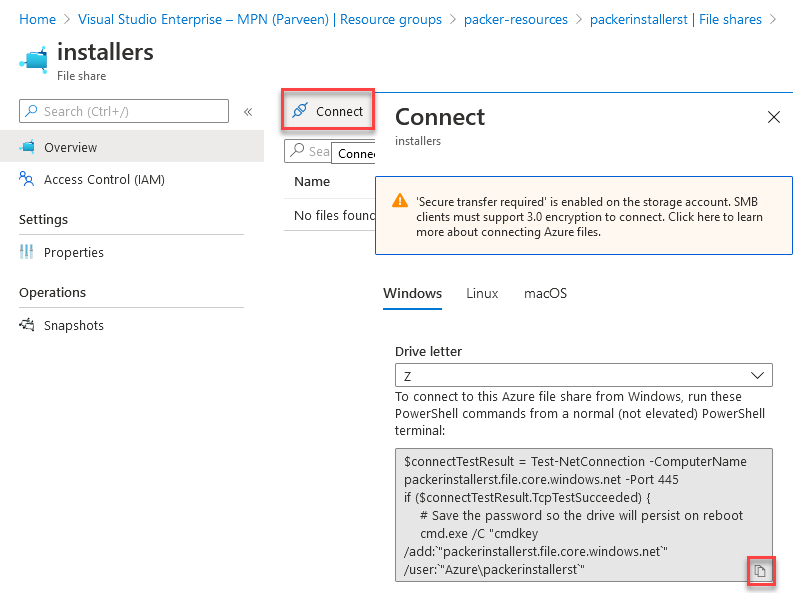Collapse the sidebar with double chevron icon

click(x=248, y=112)
